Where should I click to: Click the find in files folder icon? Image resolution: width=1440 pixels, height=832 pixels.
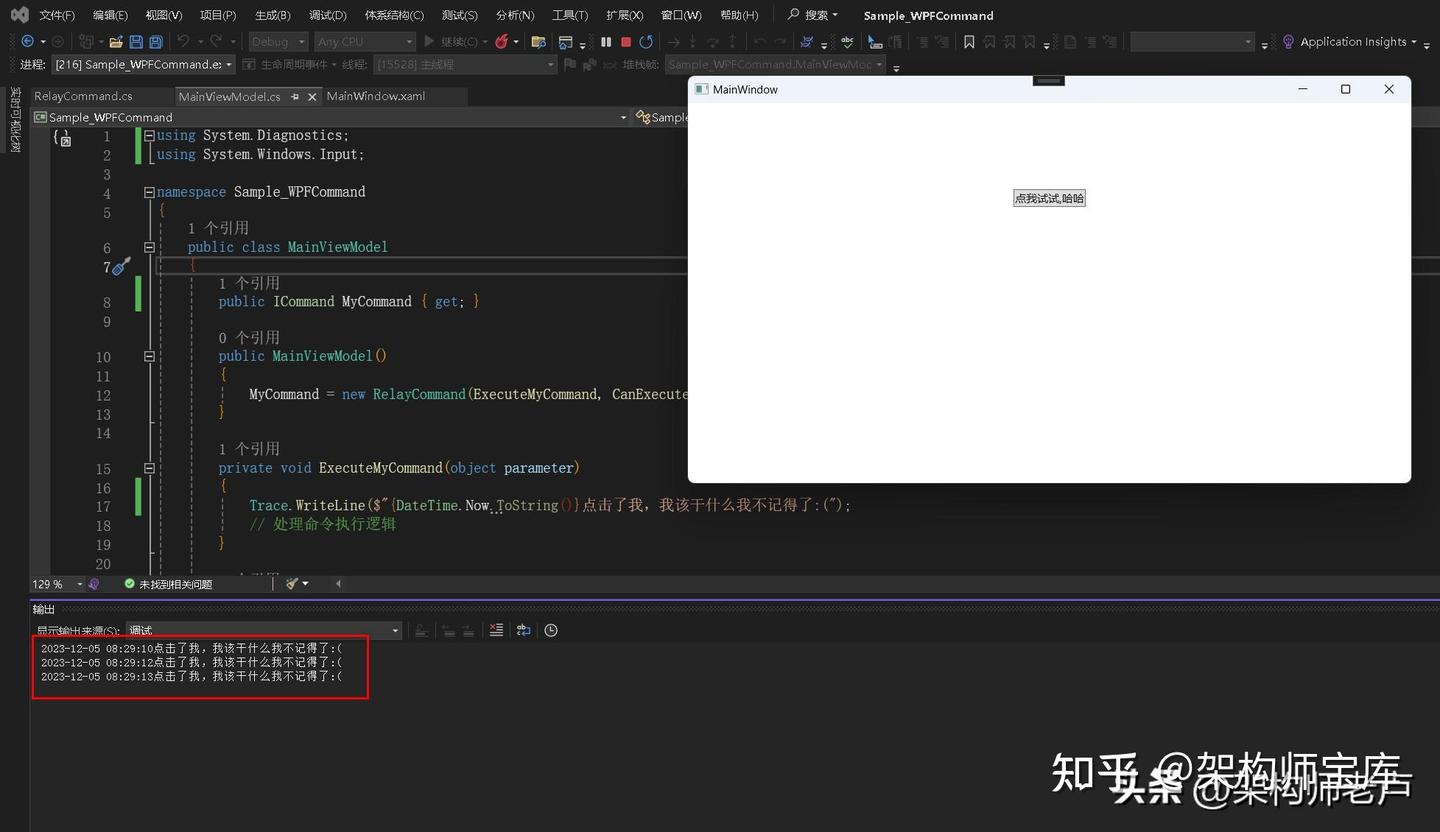point(539,42)
